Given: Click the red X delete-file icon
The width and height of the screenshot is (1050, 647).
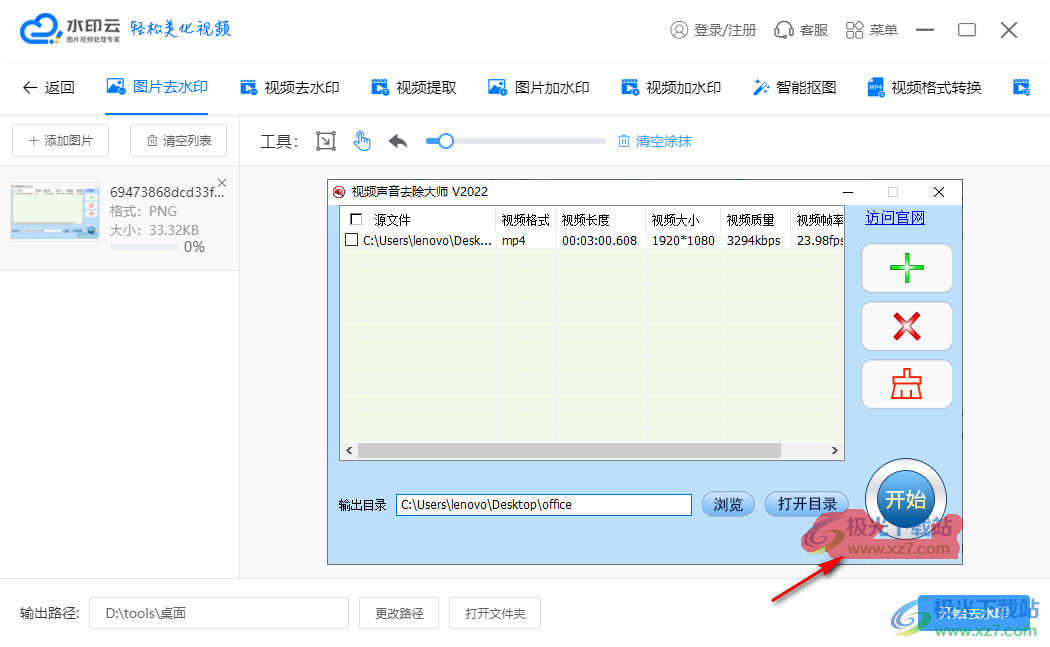Looking at the screenshot, I should click(x=907, y=326).
